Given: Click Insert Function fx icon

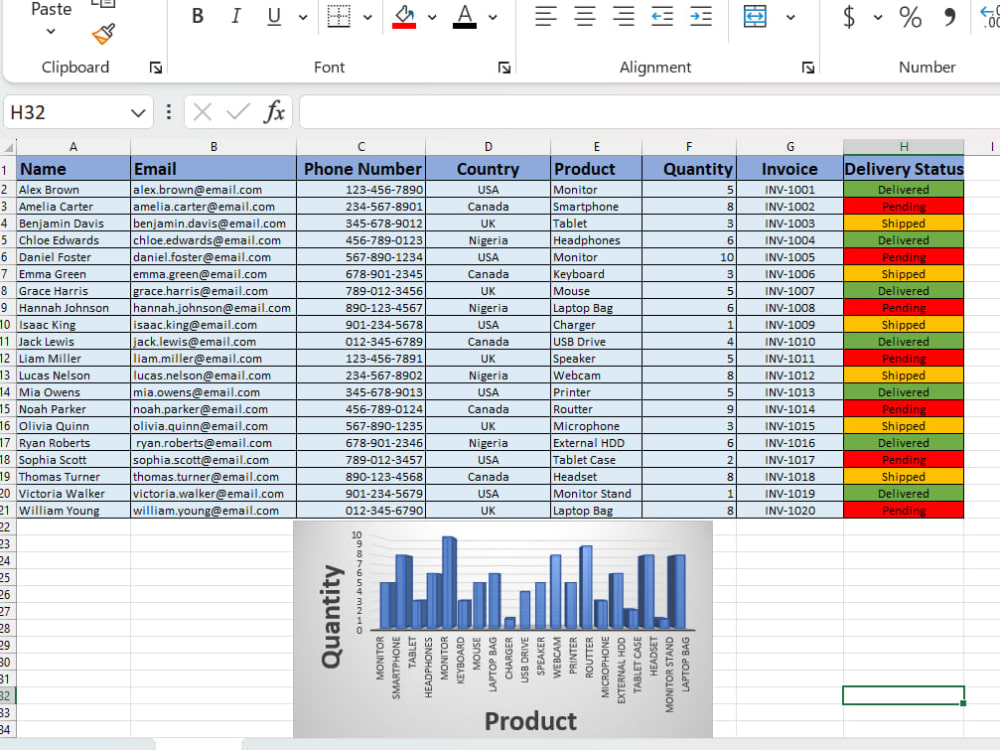Looking at the screenshot, I should click(x=274, y=112).
